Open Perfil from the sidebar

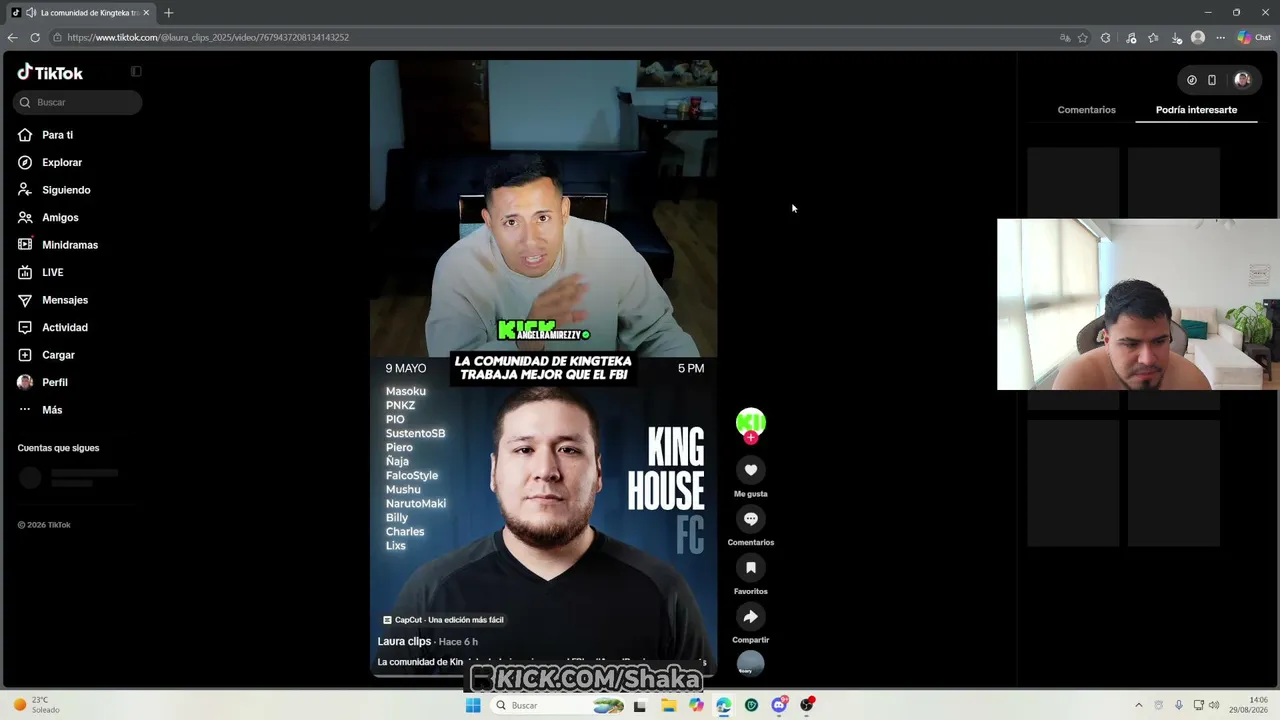[x=43, y=382]
